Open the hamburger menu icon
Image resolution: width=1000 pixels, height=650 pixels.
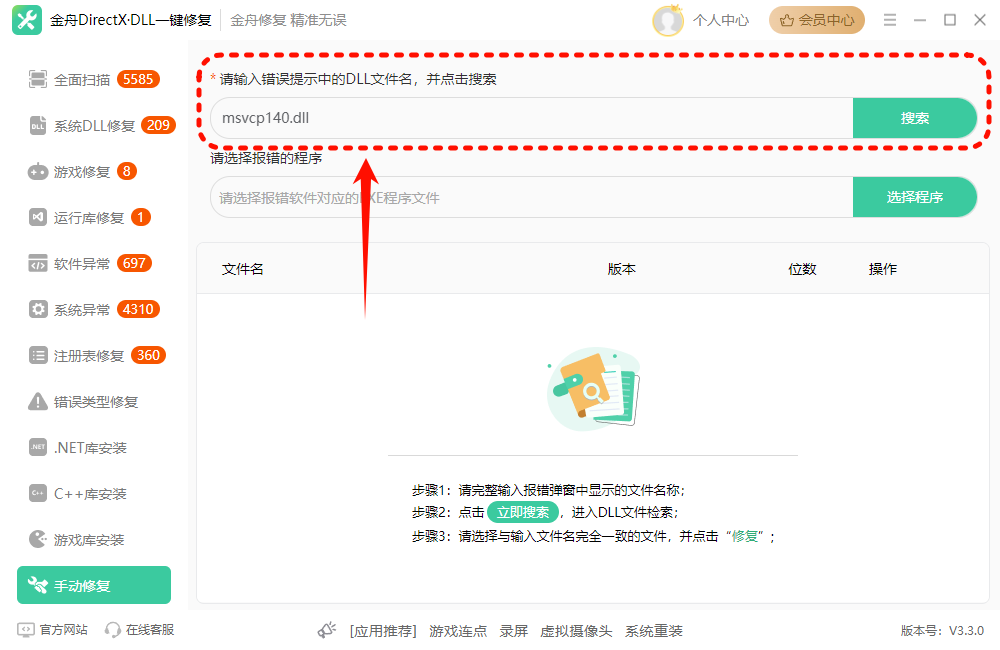(x=890, y=20)
